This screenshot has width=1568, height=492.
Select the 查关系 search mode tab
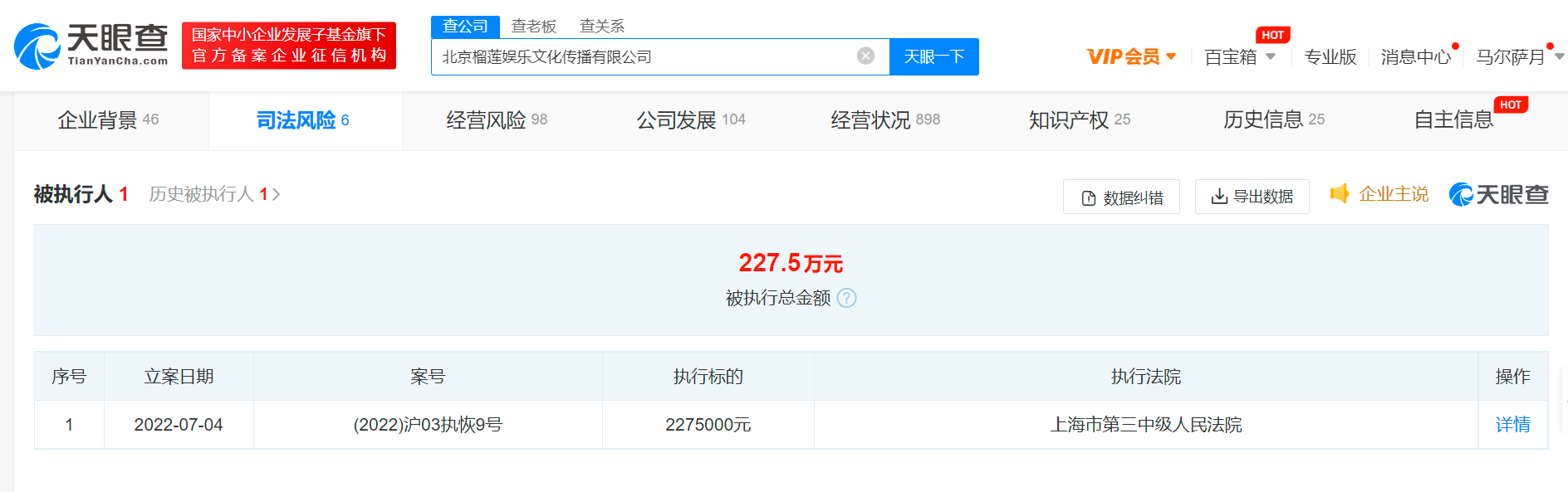coord(601,27)
